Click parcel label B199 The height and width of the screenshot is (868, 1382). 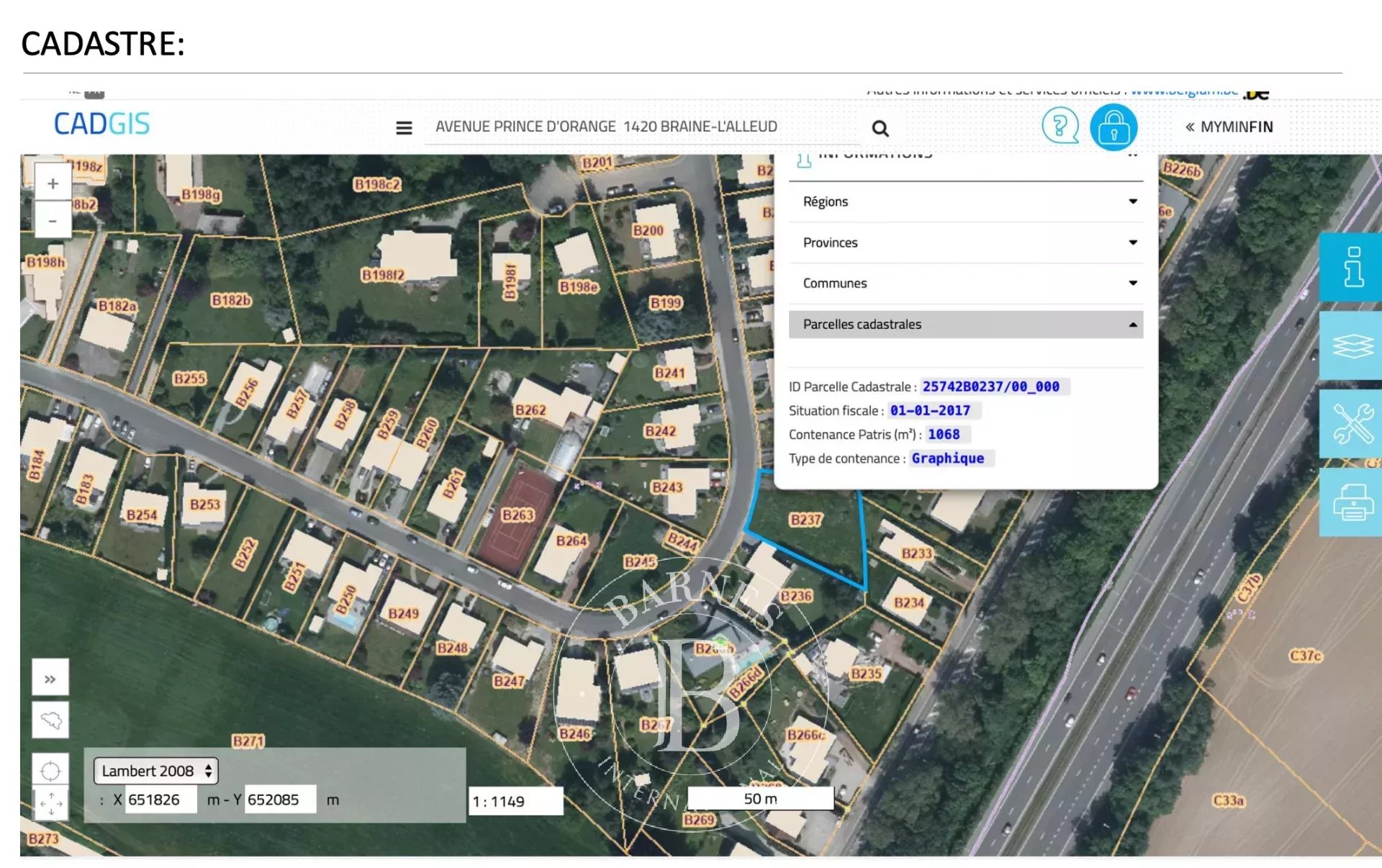pos(665,303)
